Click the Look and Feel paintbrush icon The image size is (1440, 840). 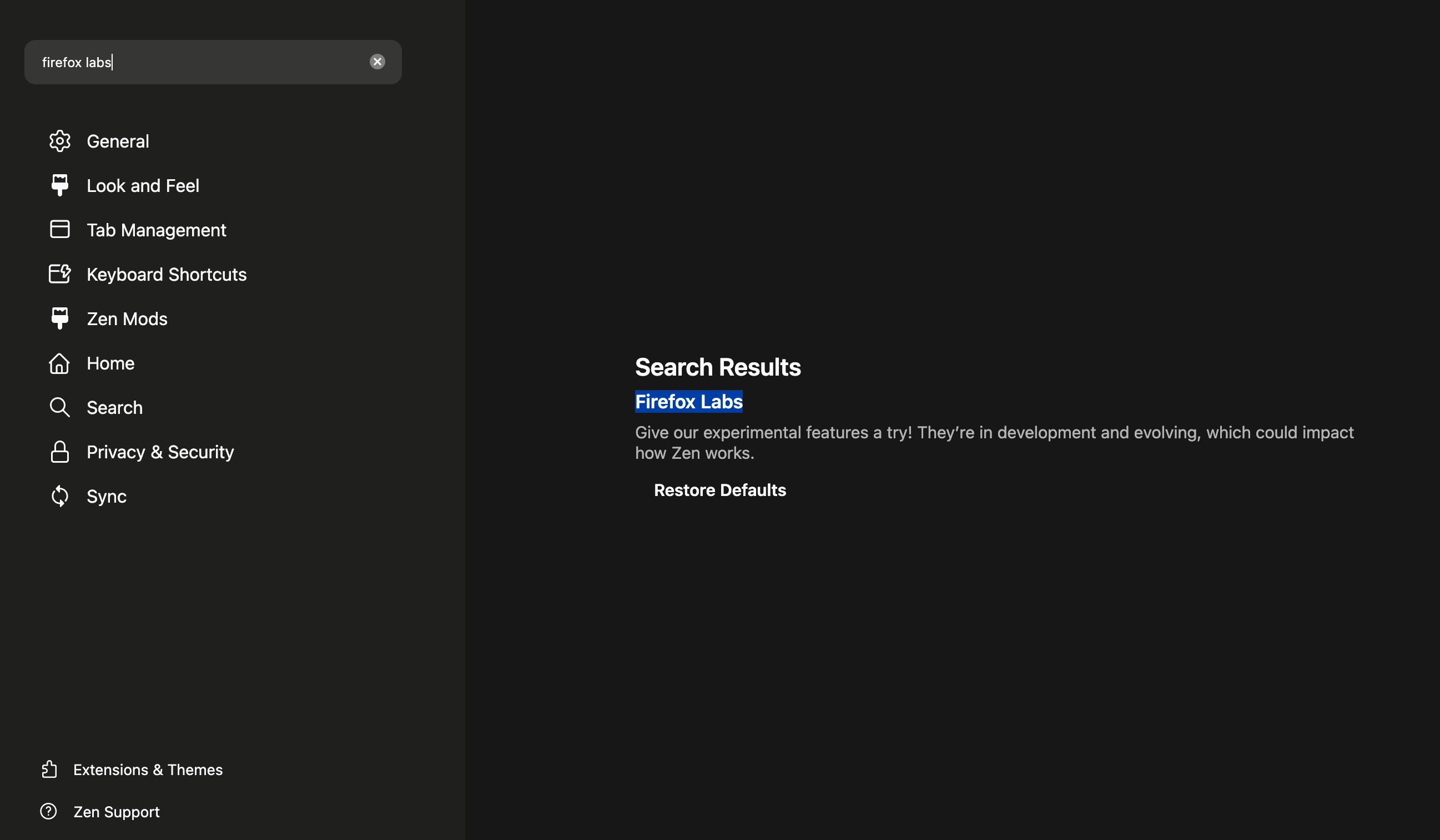click(59, 185)
